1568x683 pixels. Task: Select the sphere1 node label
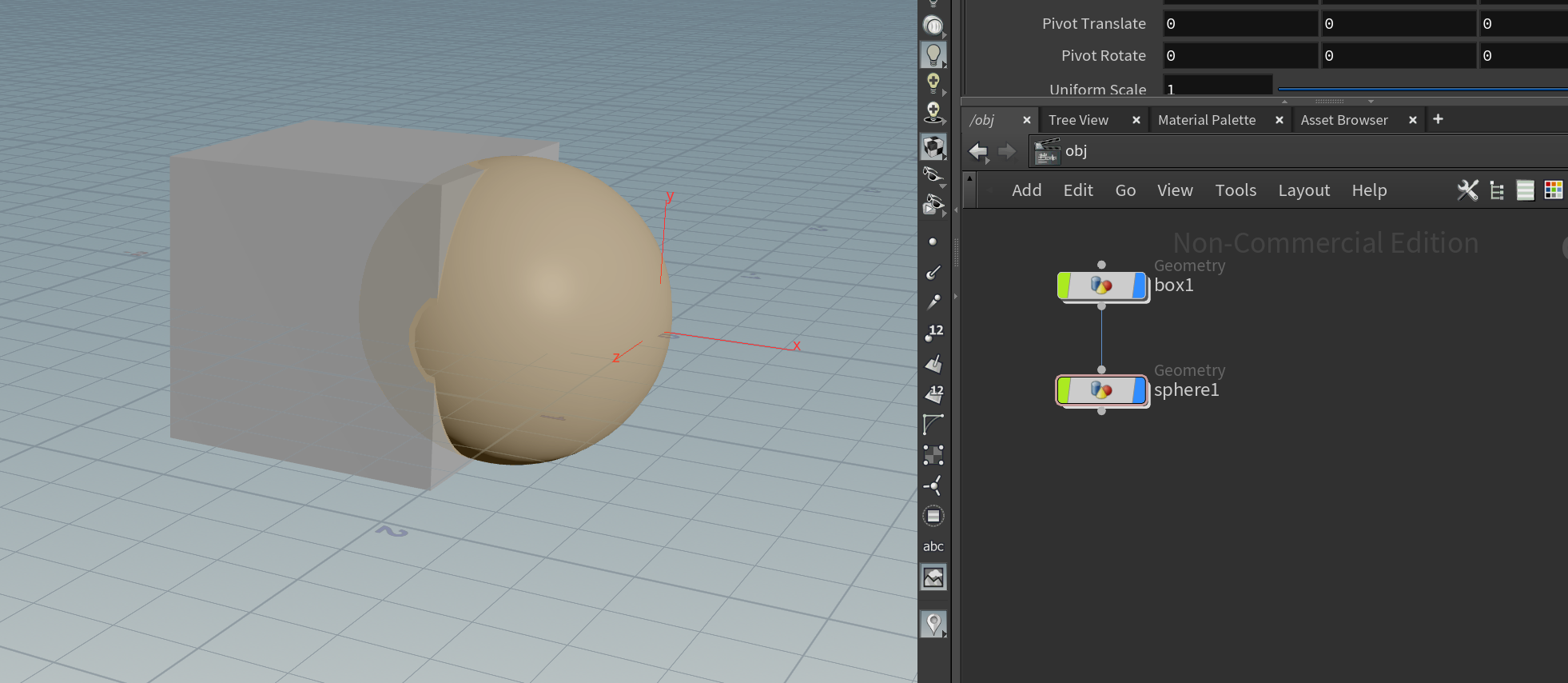[x=1186, y=390]
